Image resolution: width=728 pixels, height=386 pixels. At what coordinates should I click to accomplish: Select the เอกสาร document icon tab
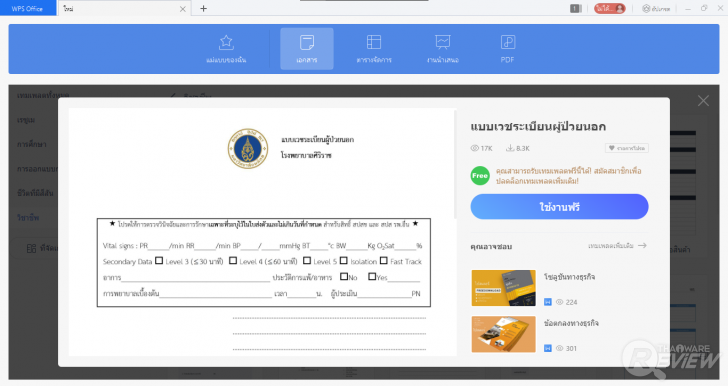click(x=307, y=48)
